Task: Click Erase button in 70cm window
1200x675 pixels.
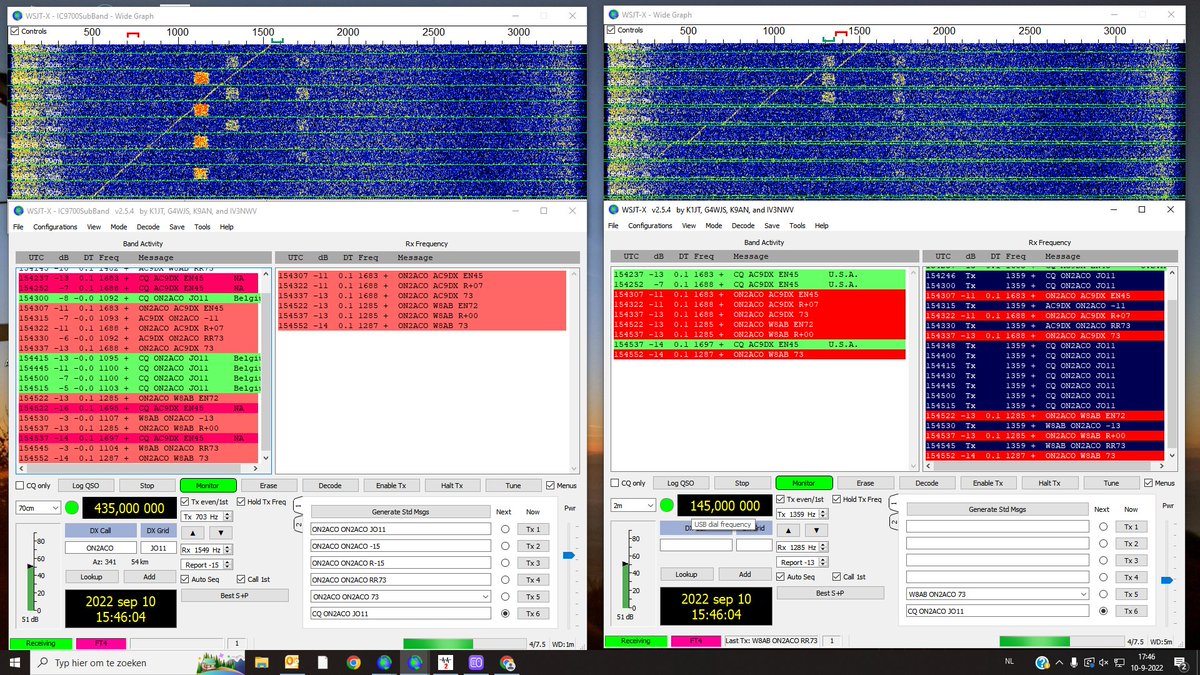Action: [268, 485]
